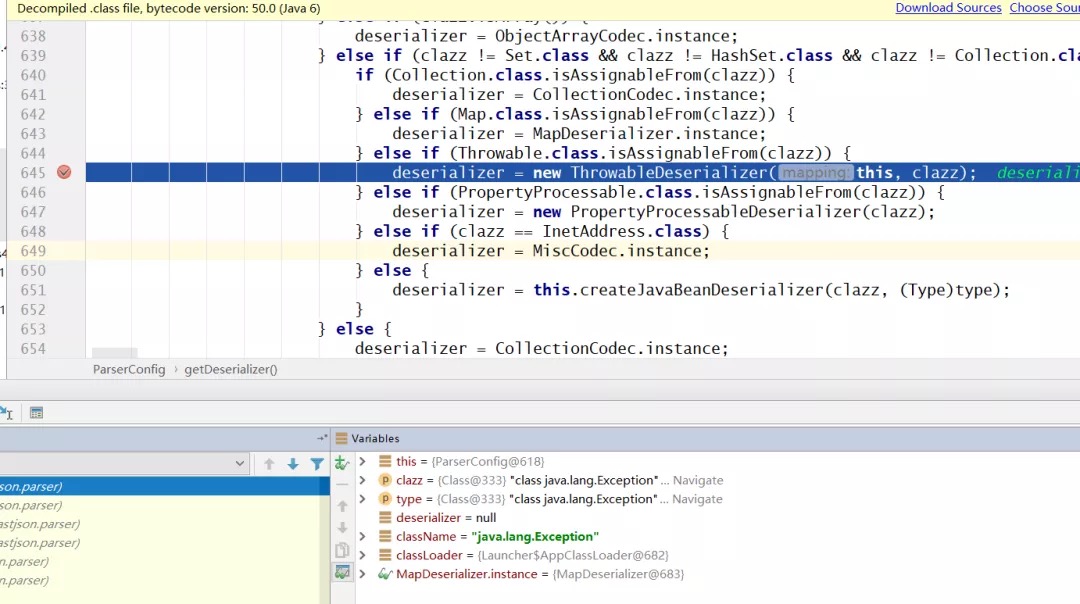The width and height of the screenshot is (1080, 604).
Task: Expand the MapDeserializer.instance watch
Action: click(363, 574)
